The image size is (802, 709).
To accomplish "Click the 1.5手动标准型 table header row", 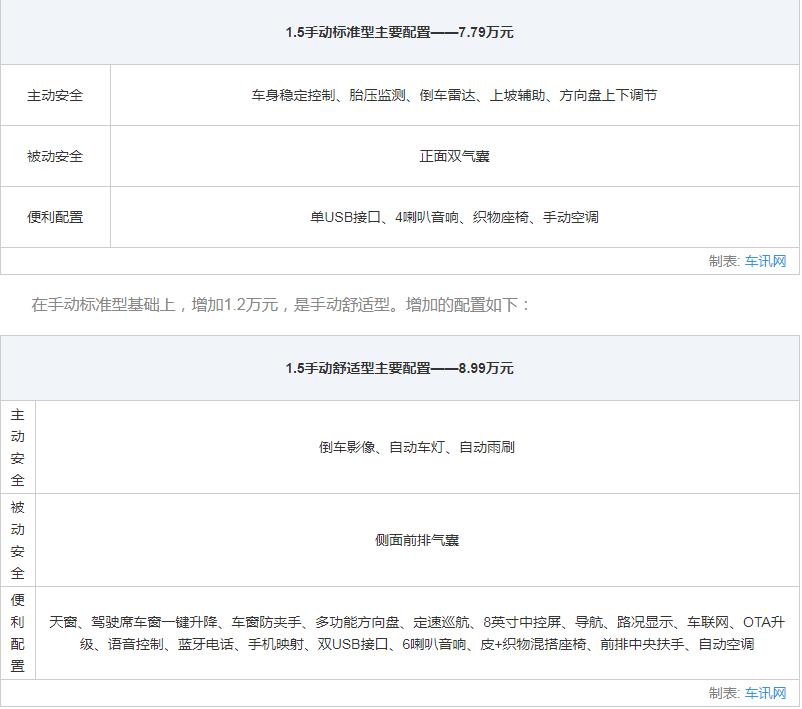I will pyautogui.click(x=400, y=33).
